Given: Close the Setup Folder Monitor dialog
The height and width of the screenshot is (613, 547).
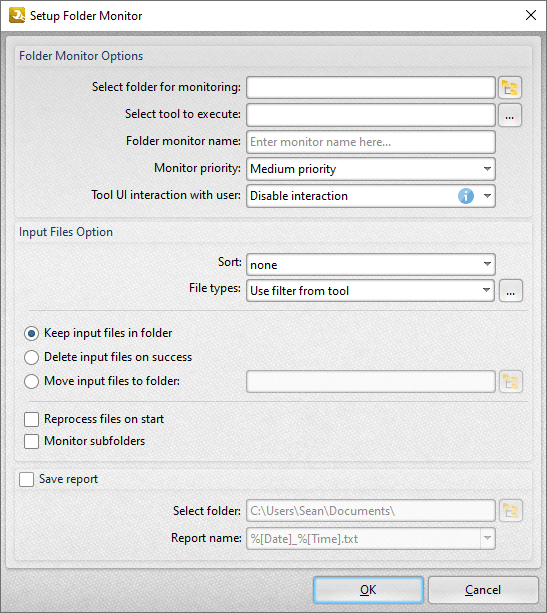Looking at the screenshot, I should (x=531, y=15).
